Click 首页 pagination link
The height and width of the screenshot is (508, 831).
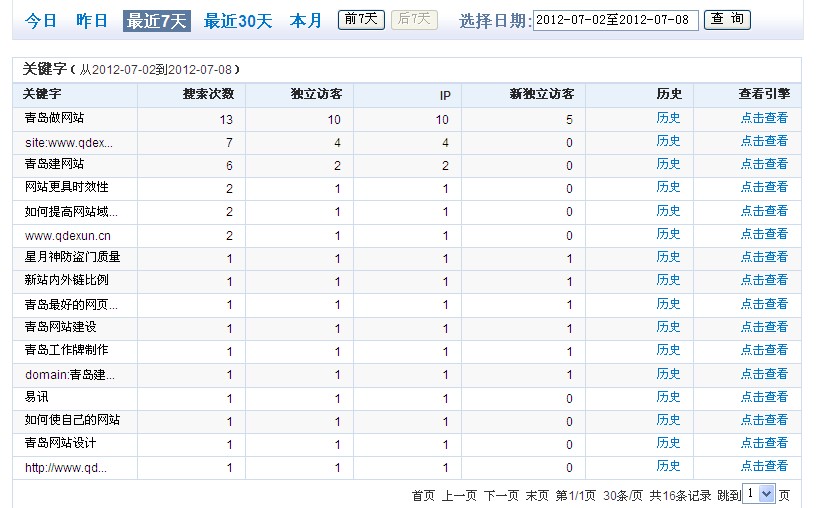click(424, 496)
